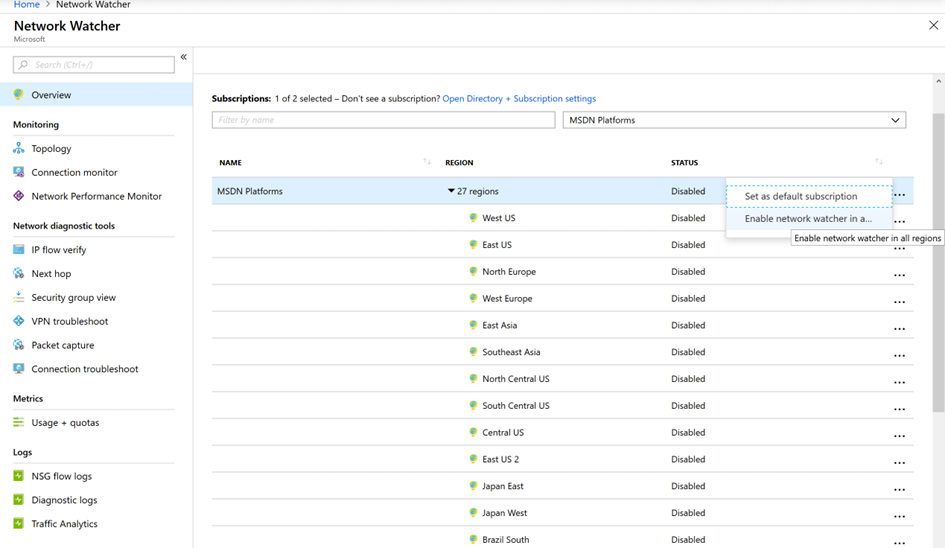Click the Network Performance Monitor icon
Image resolution: width=945 pixels, height=548 pixels.
click(x=19, y=196)
